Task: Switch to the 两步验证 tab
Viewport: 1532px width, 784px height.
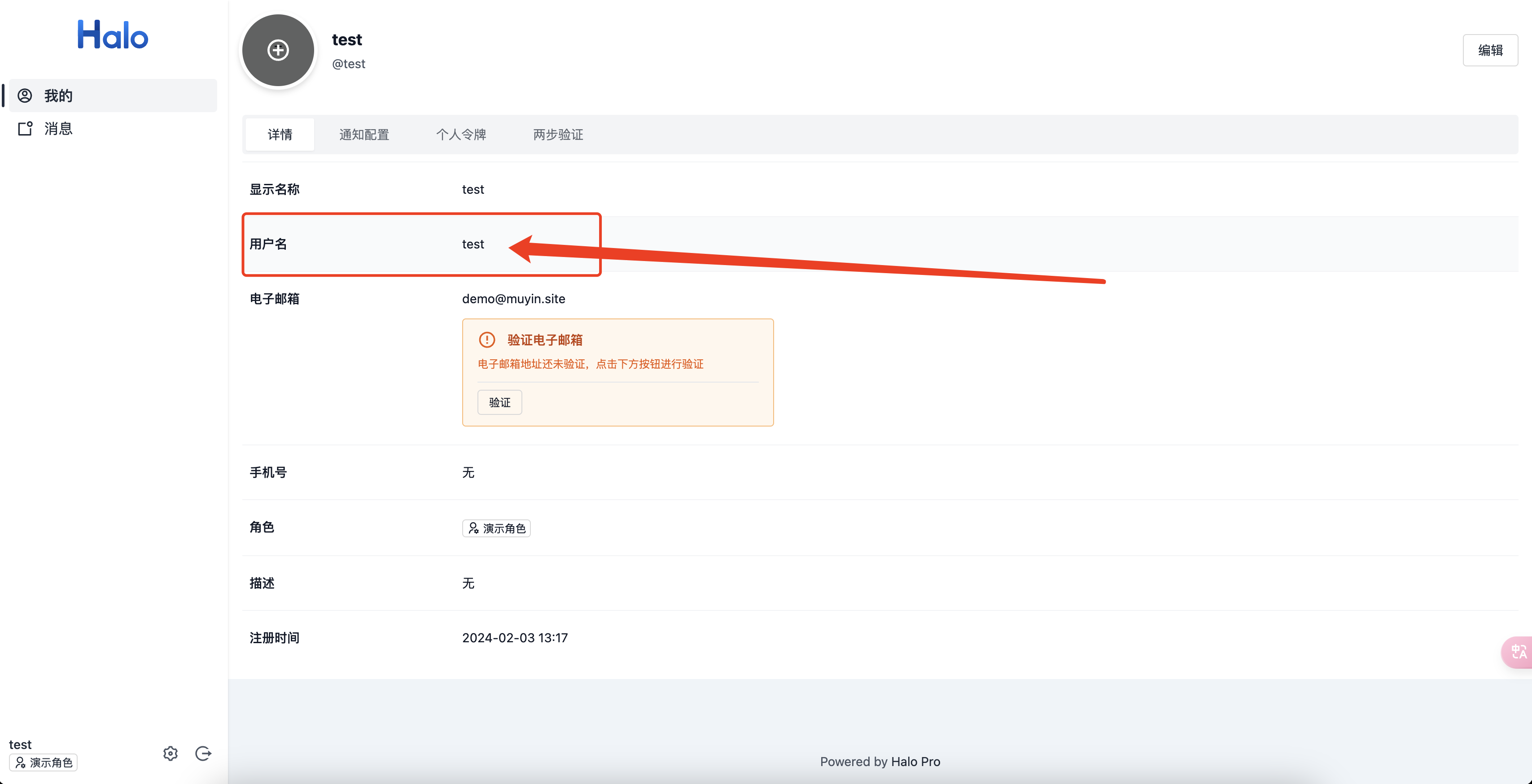Action: pos(558,135)
